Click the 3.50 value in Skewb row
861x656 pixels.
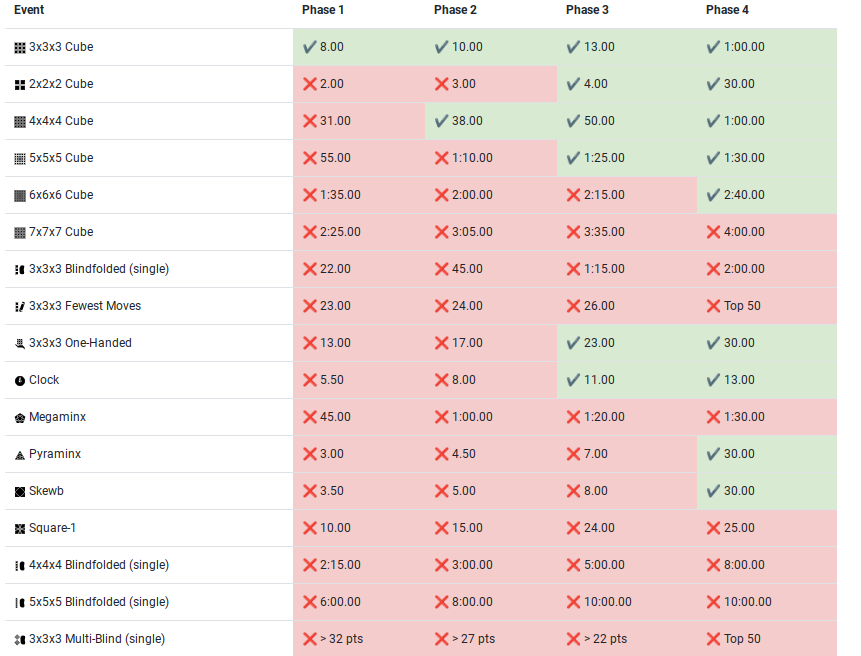[332, 491]
